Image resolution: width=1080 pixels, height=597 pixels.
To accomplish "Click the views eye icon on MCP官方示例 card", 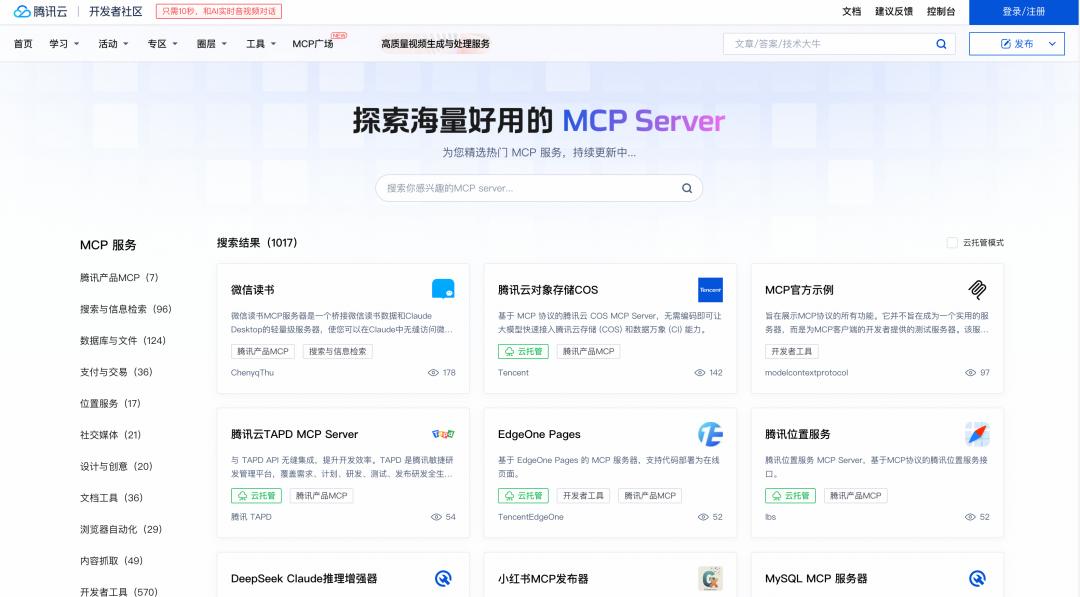I will [970, 373].
